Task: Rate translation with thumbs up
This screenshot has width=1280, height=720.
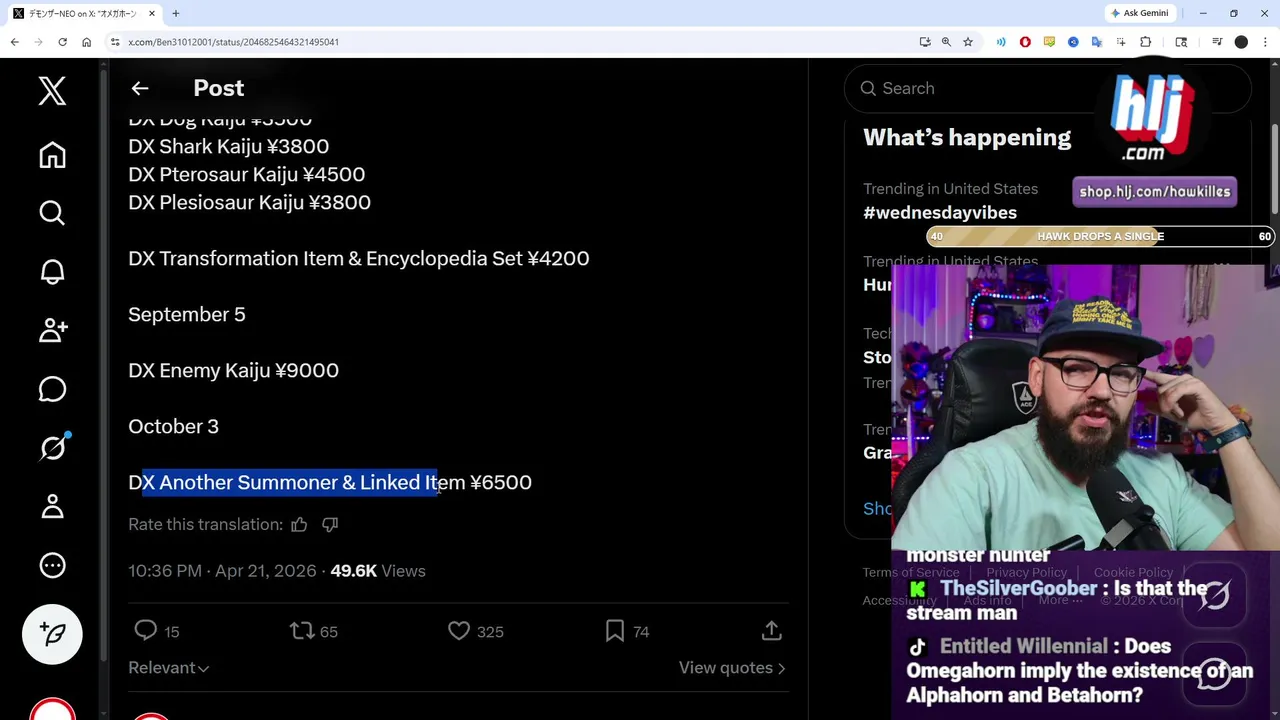Action: [299, 524]
